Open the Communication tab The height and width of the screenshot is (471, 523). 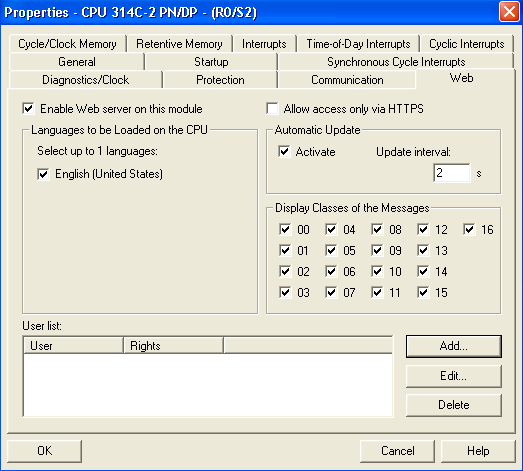(x=347, y=80)
